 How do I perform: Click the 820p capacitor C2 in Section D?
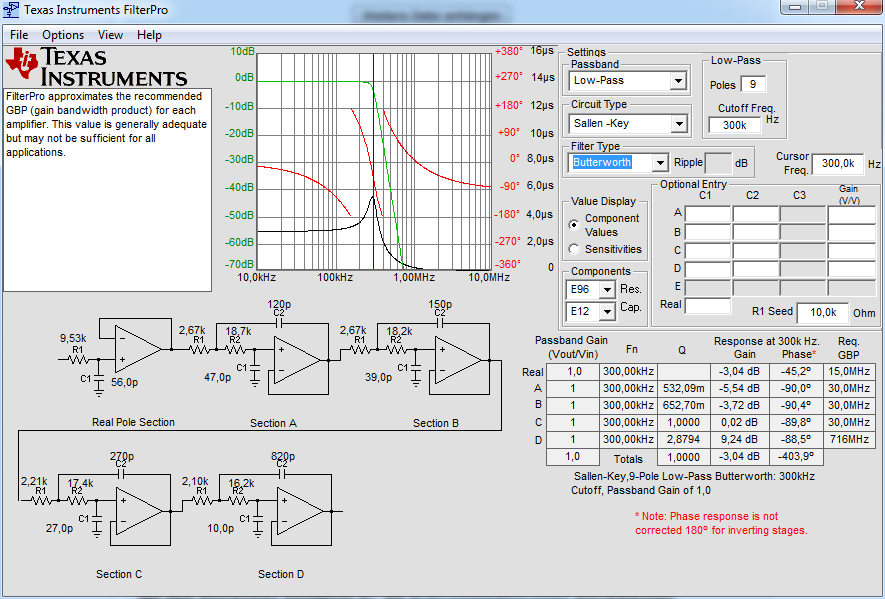pyautogui.click(x=283, y=475)
